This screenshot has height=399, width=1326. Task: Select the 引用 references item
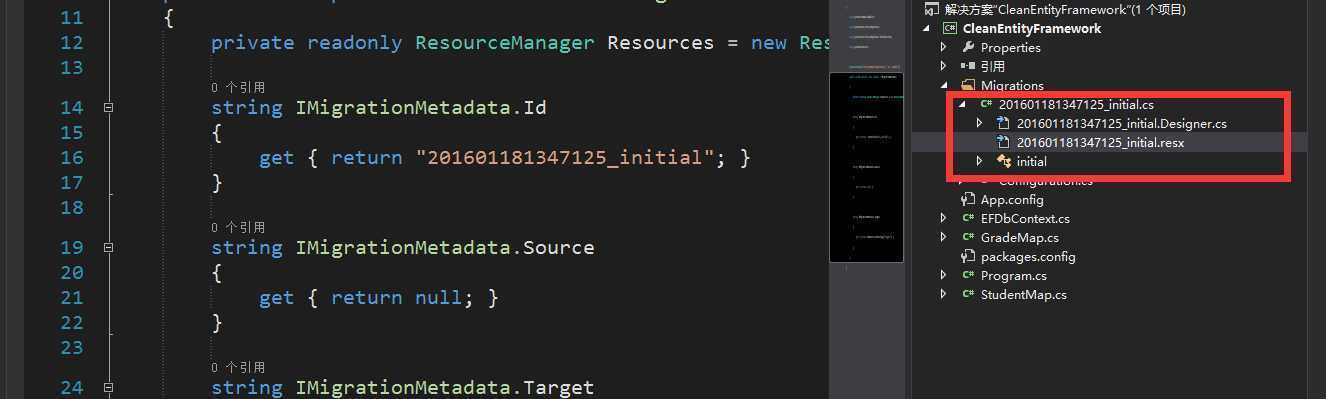(x=992, y=66)
